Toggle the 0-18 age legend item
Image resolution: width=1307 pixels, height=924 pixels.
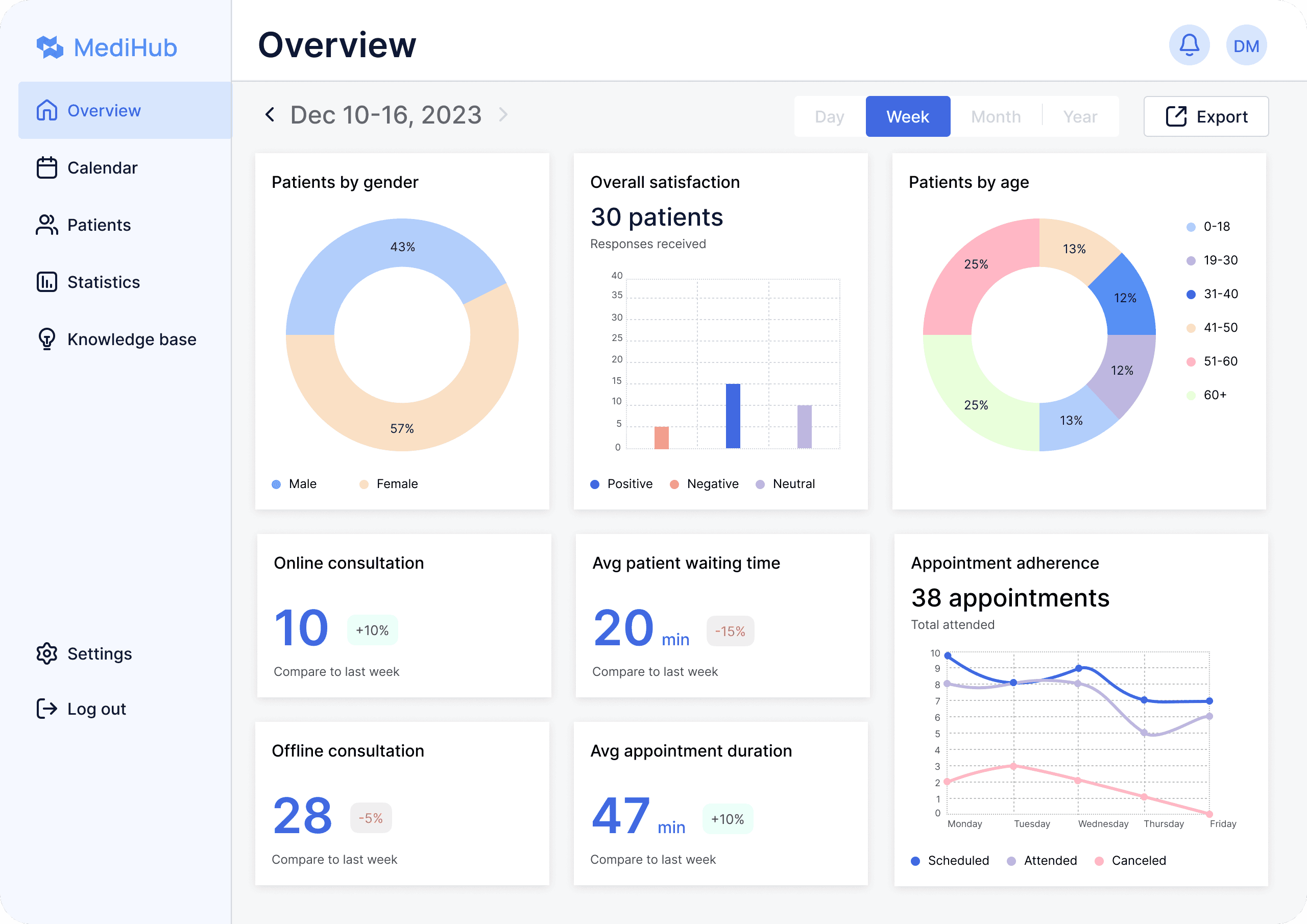click(x=1208, y=227)
